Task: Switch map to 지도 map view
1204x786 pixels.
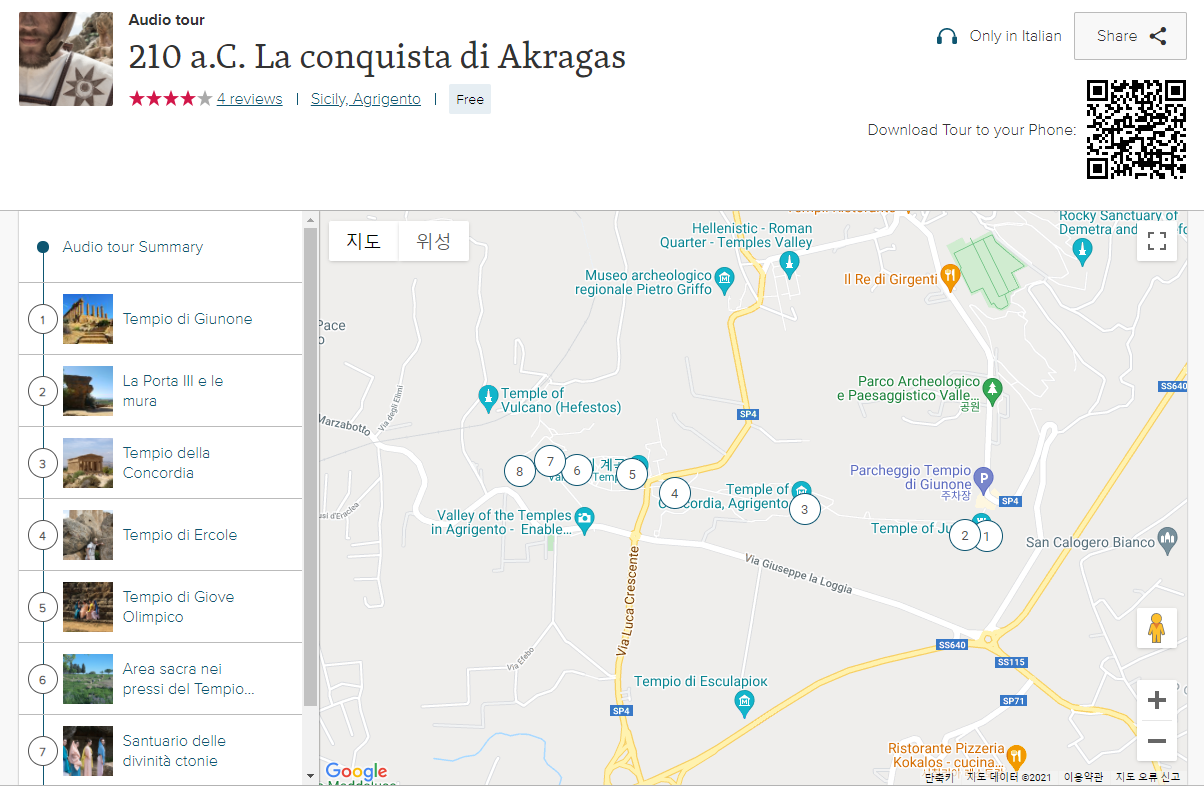Action: pyautogui.click(x=364, y=241)
